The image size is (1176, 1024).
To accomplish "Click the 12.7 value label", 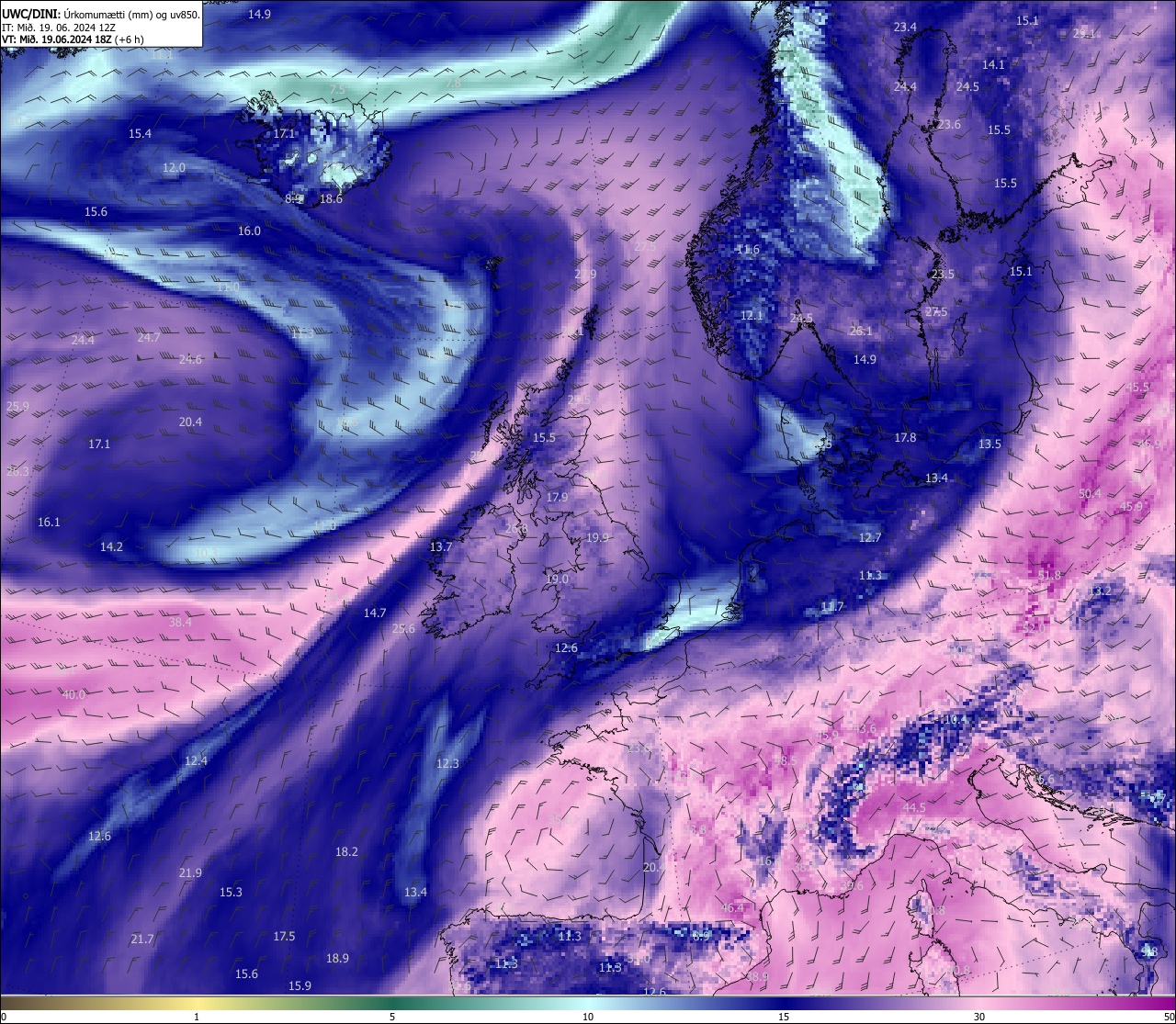I will 870,538.
